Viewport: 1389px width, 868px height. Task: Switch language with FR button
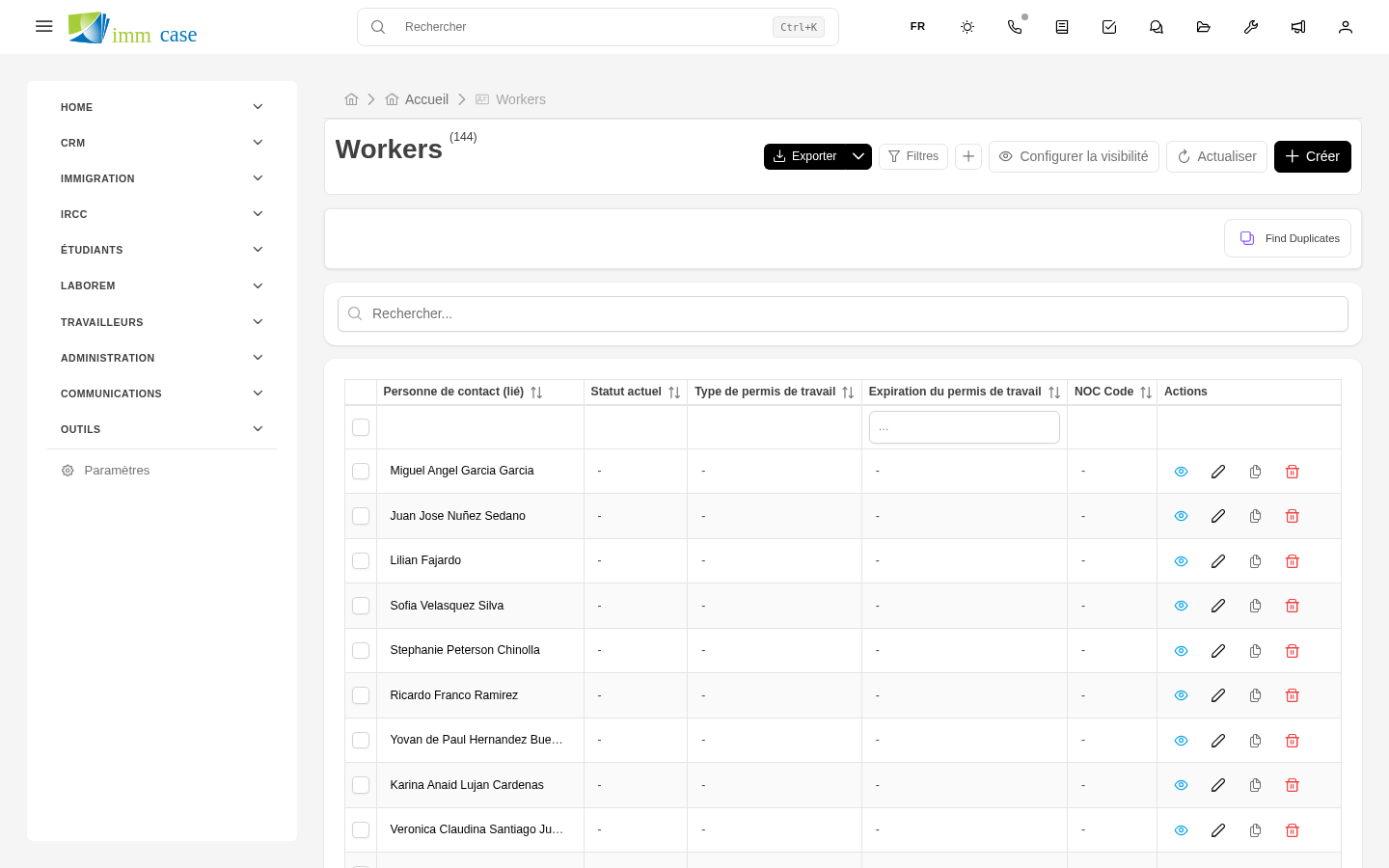point(917,27)
